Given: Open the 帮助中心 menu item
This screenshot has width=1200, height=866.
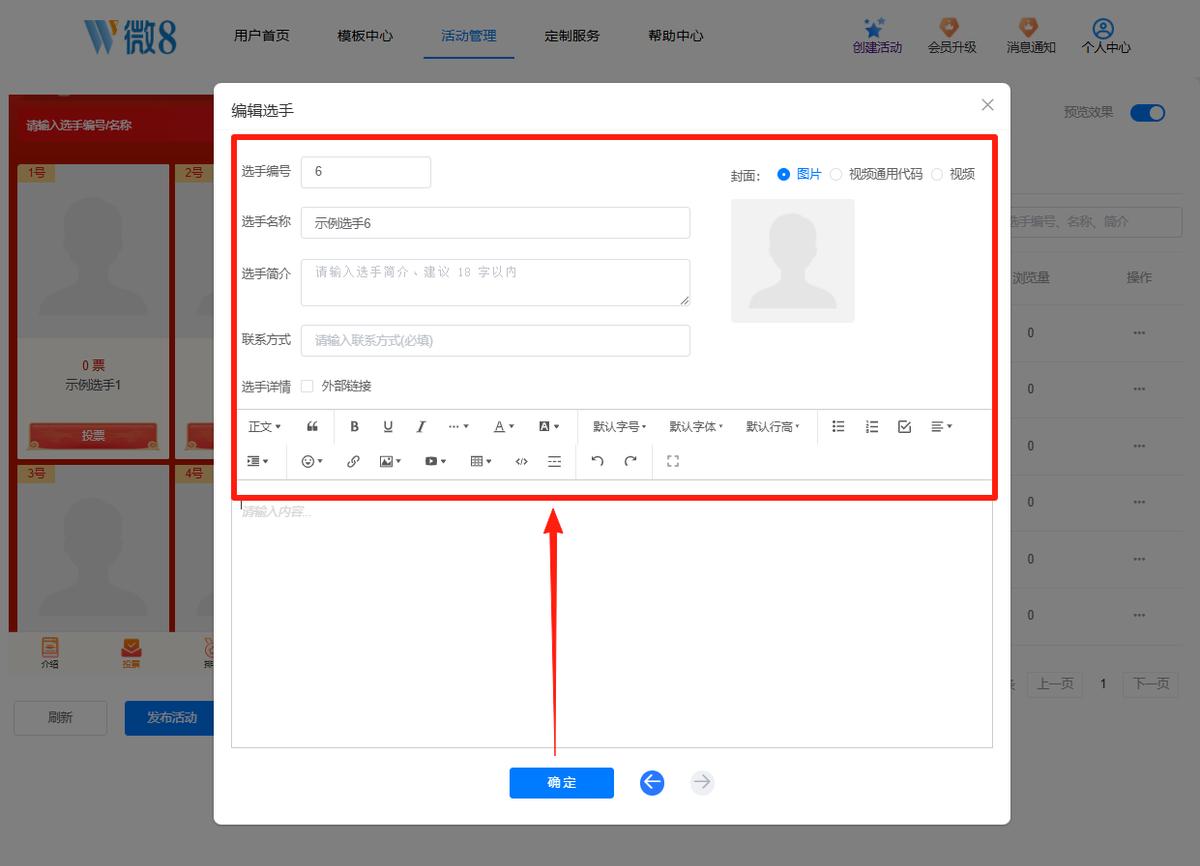Looking at the screenshot, I should 676,36.
